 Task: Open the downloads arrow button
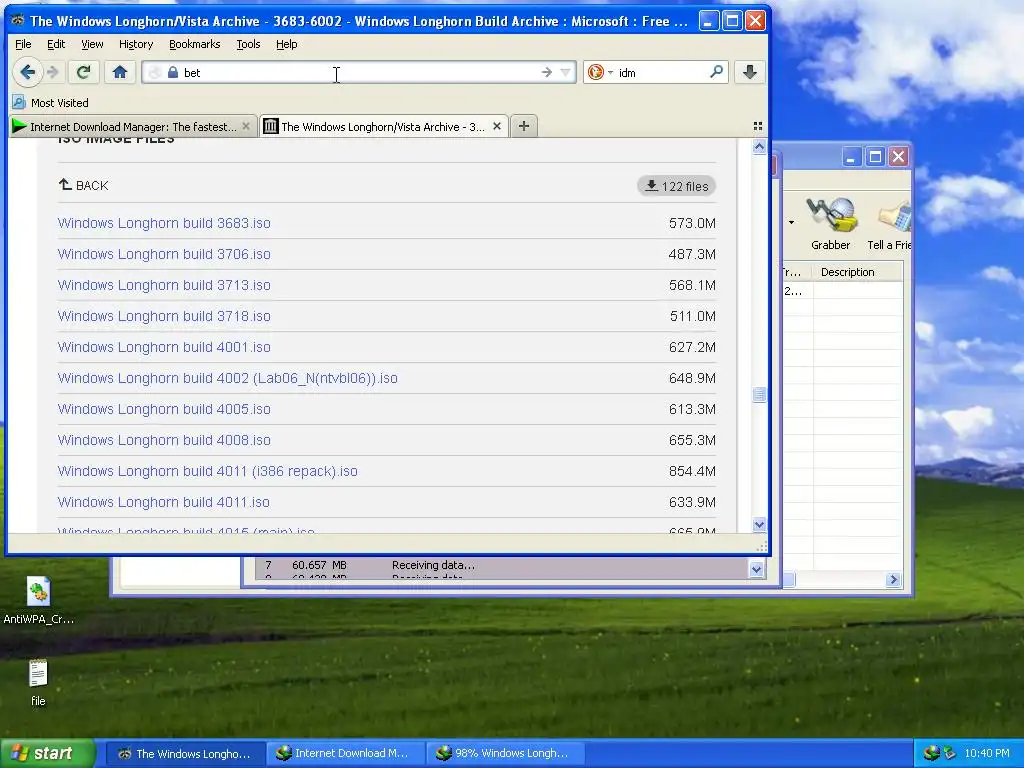pyautogui.click(x=750, y=72)
